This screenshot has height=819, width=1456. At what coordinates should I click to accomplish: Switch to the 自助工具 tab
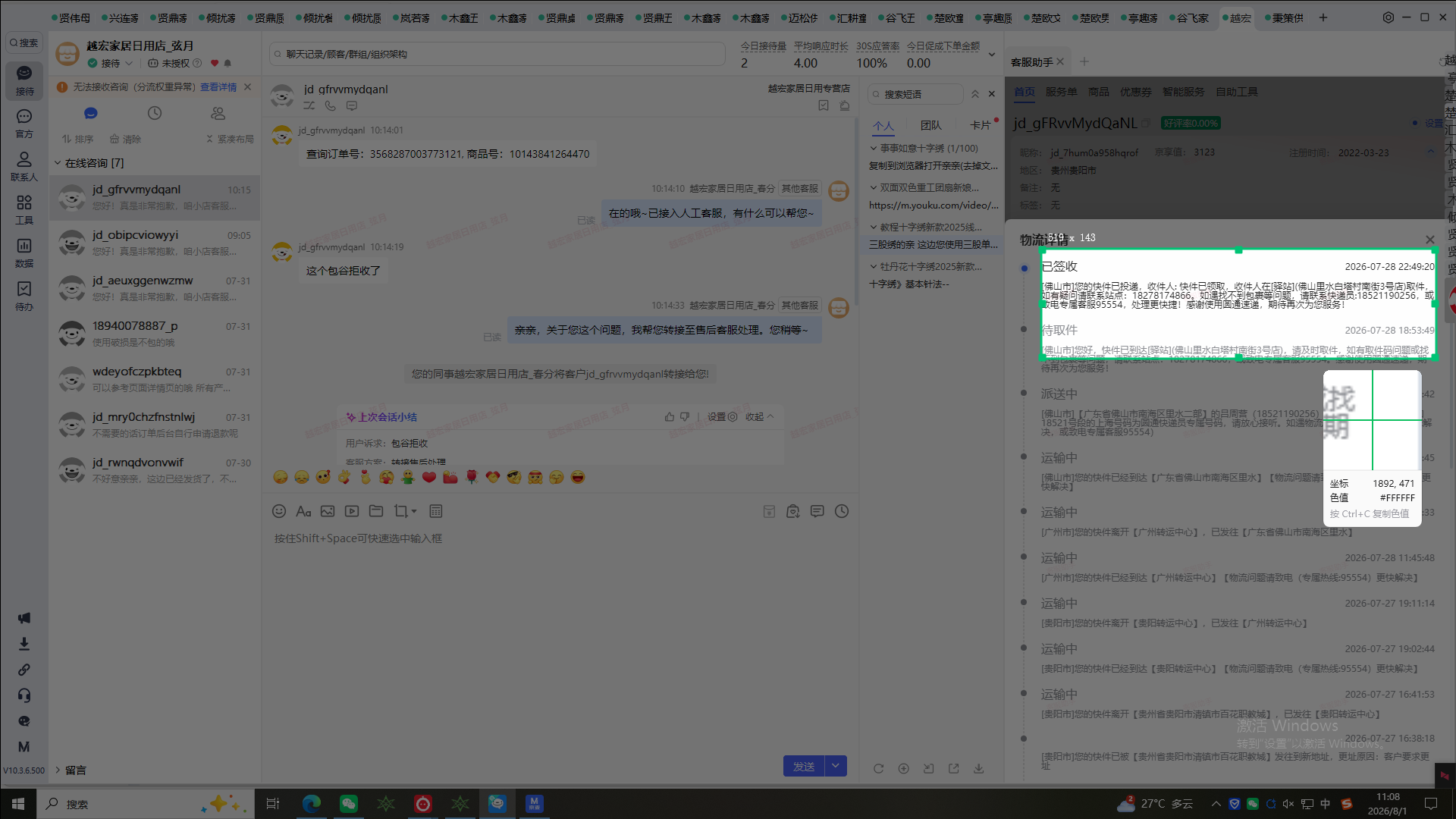pos(1236,92)
